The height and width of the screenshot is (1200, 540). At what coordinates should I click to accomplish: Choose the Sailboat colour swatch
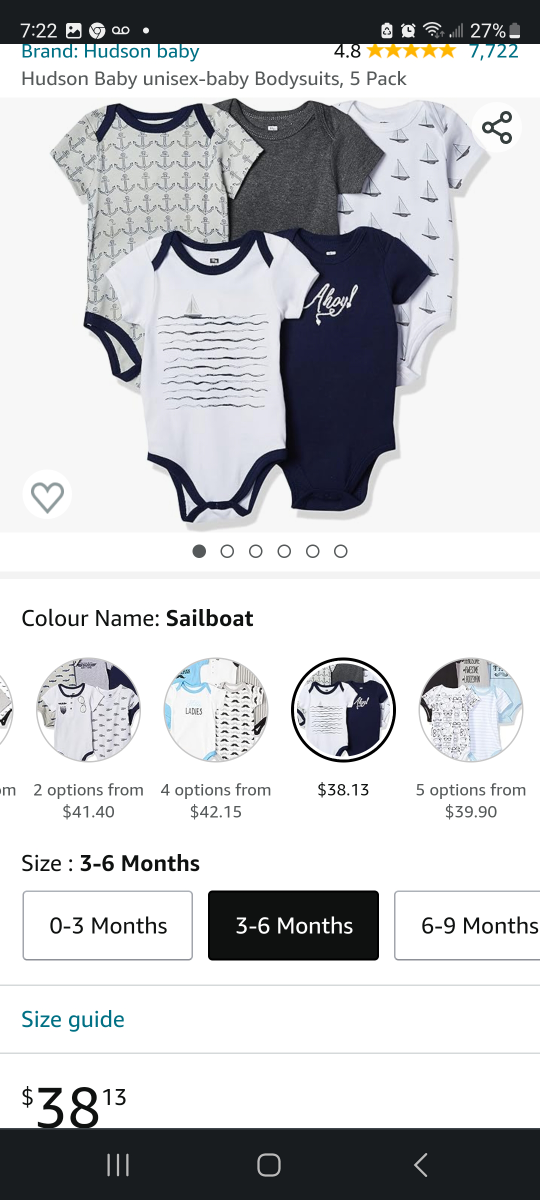344,710
